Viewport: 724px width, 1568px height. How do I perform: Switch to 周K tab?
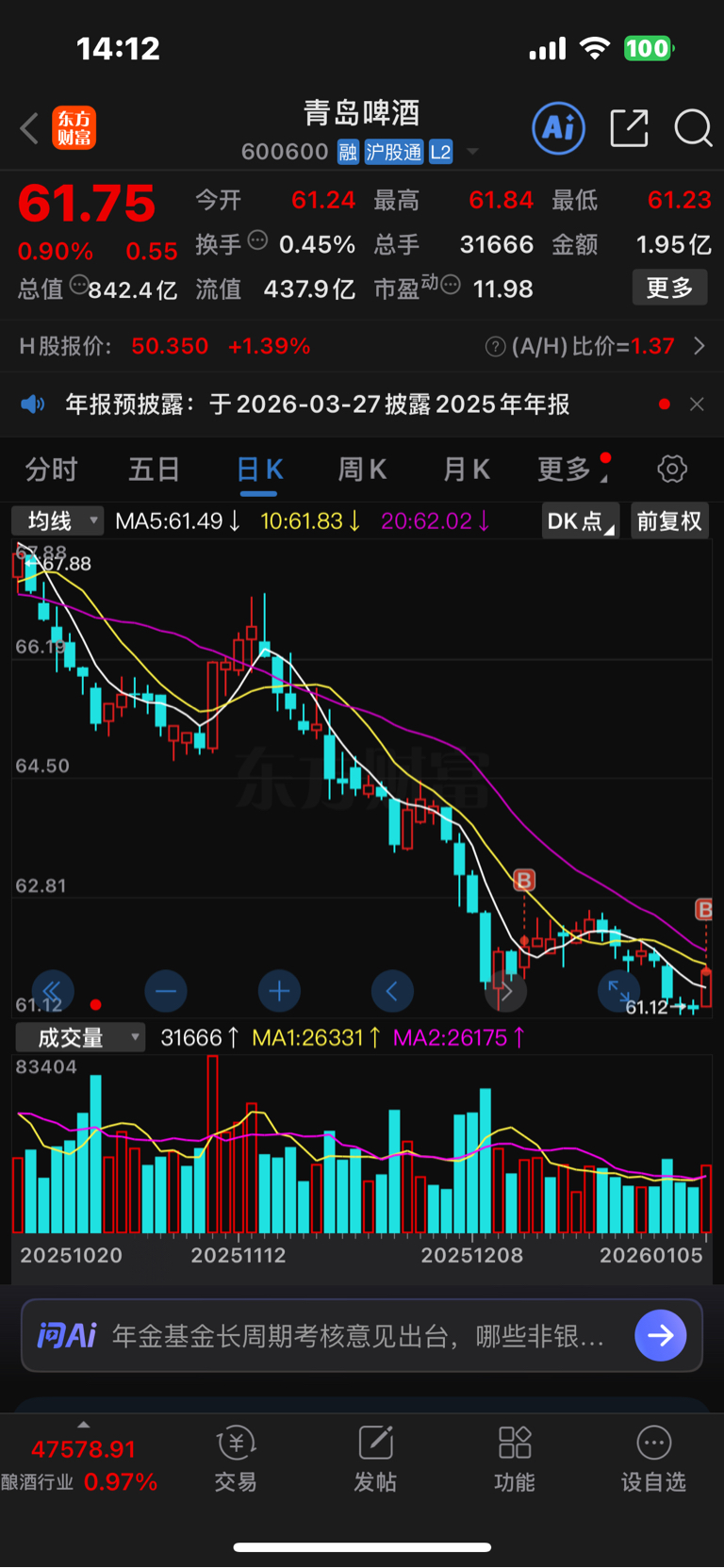(362, 469)
